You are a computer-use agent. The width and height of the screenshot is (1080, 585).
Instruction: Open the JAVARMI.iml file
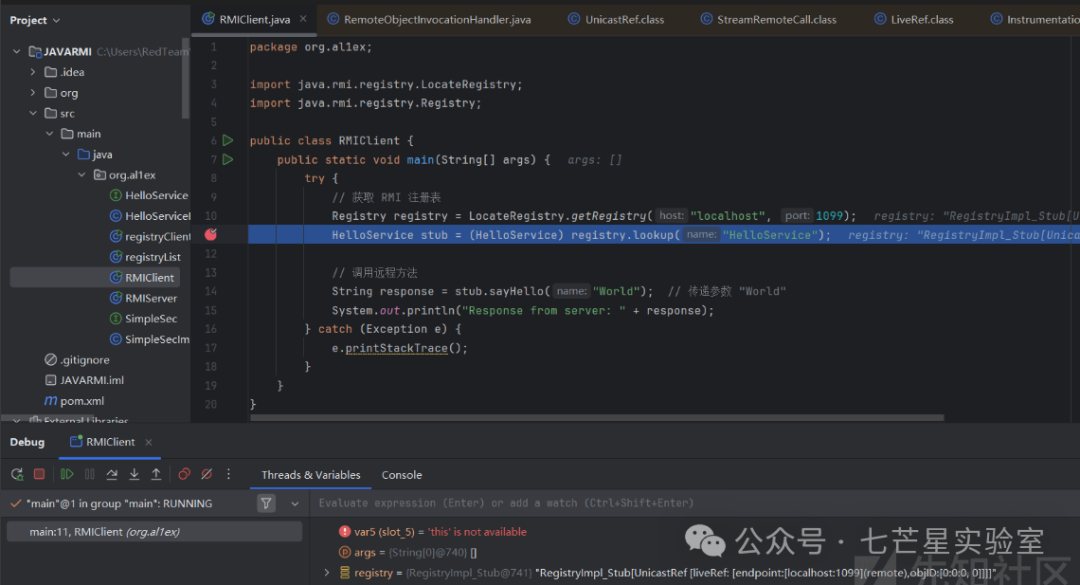tap(84, 380)
